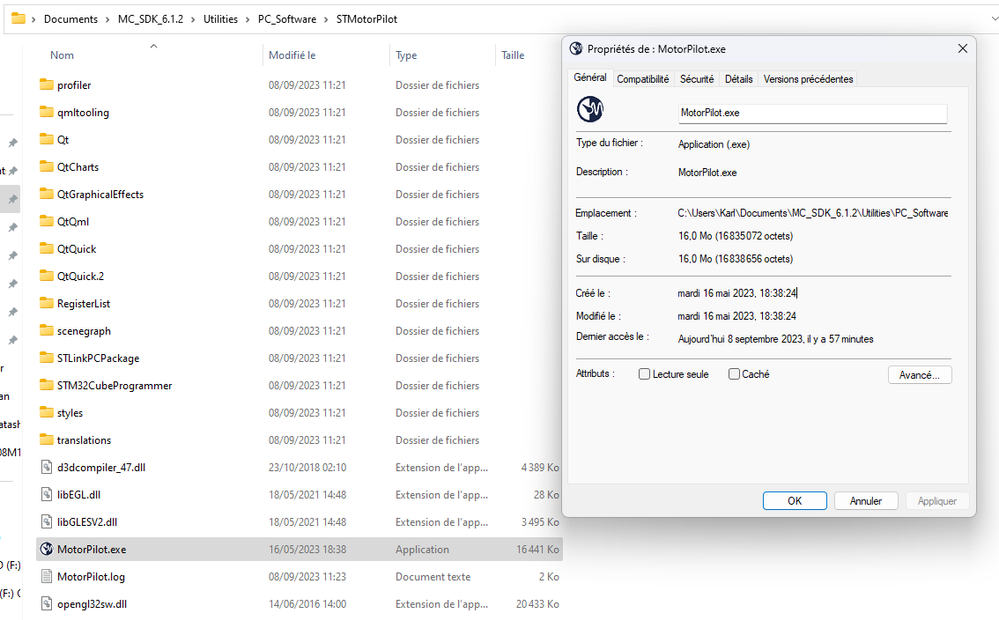Click the location path C:\Users\Karl text
Screen dimensions: 999x620
click(x=812, y=213)
